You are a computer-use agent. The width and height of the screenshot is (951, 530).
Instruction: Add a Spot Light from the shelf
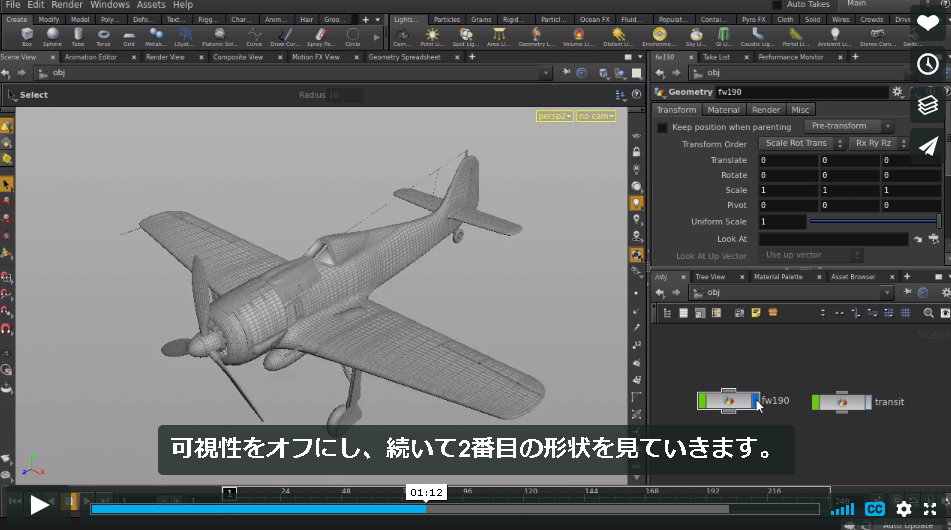[466, 36]
